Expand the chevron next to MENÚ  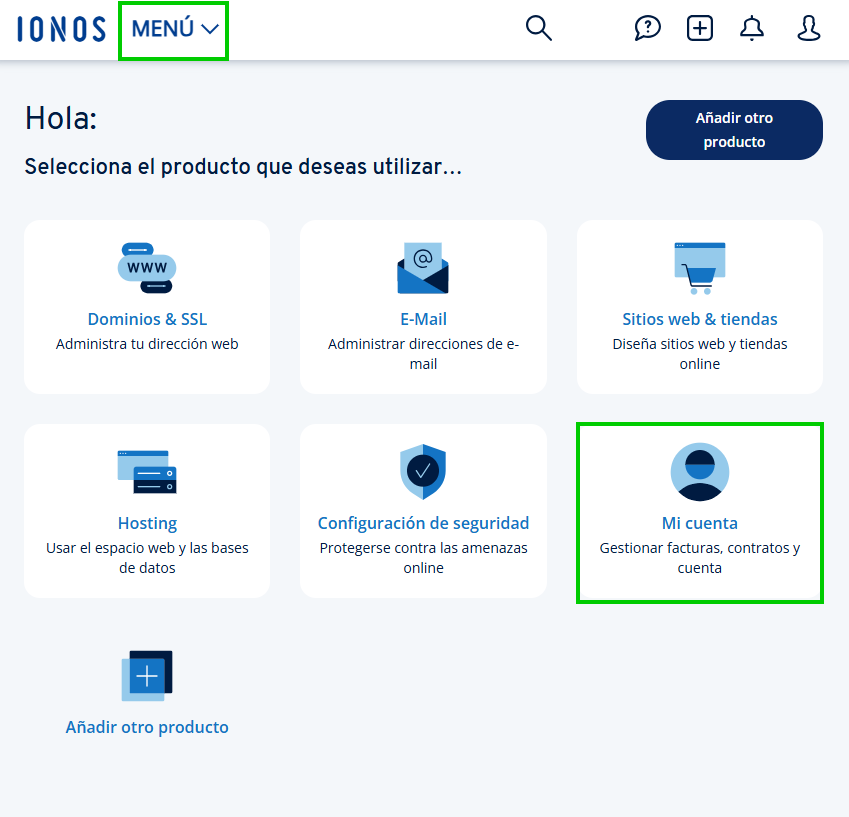click(209, 29)
